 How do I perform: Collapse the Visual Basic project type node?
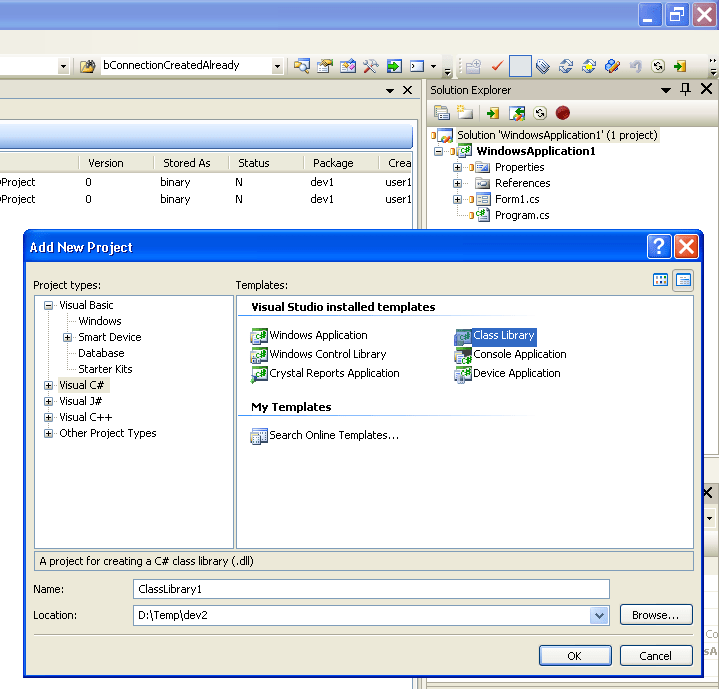48,305
